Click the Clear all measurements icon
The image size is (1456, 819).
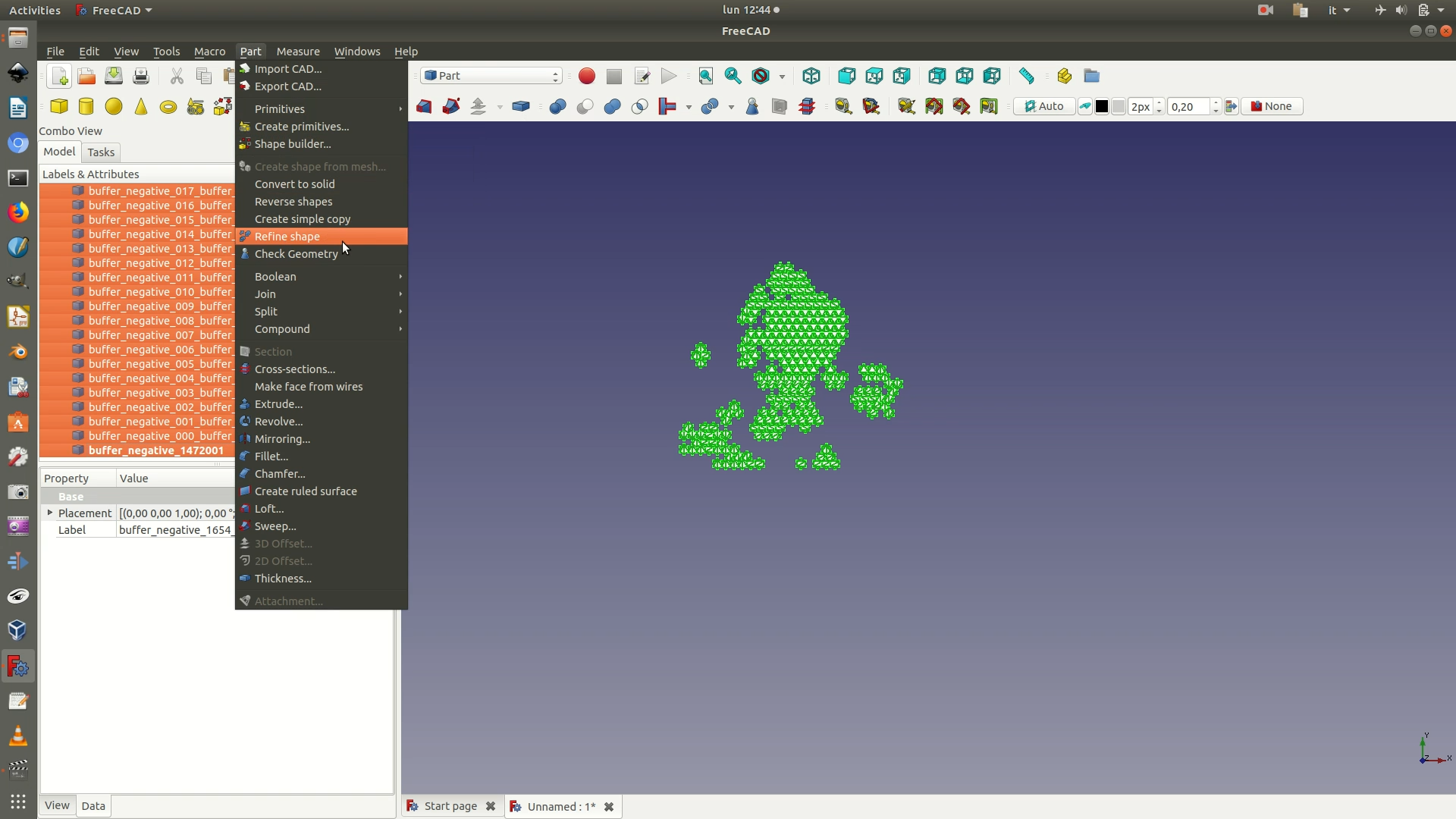pyautogui.click(x=907, y=107)
